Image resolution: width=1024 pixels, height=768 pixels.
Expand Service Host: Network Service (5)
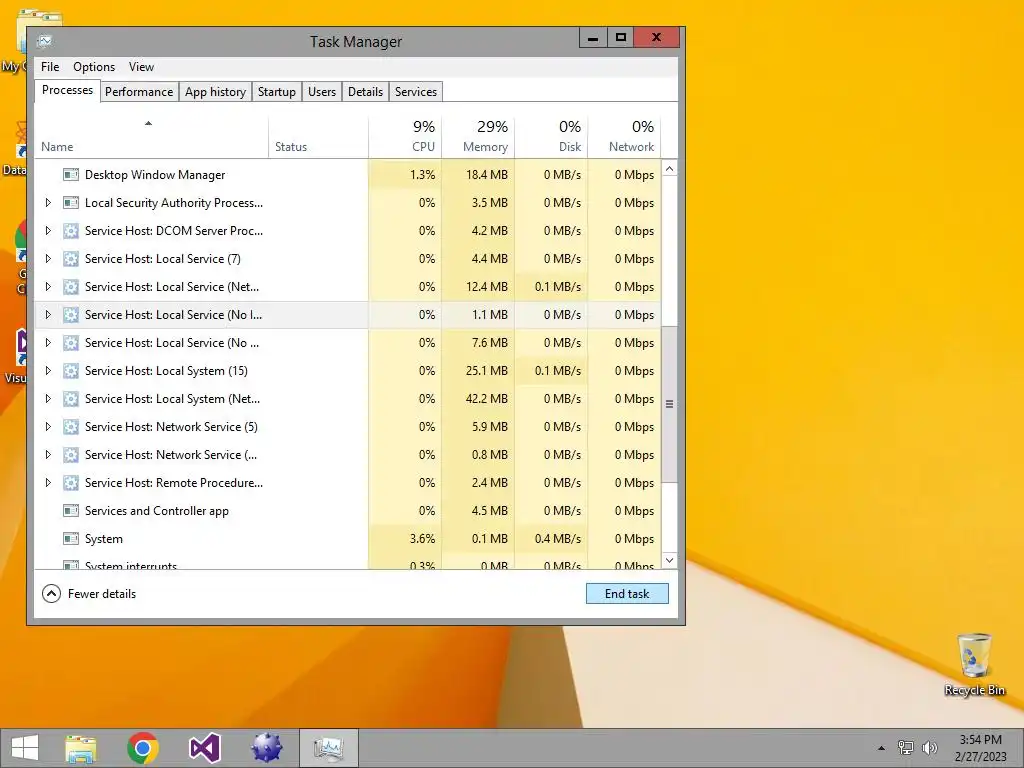(48, 427)
